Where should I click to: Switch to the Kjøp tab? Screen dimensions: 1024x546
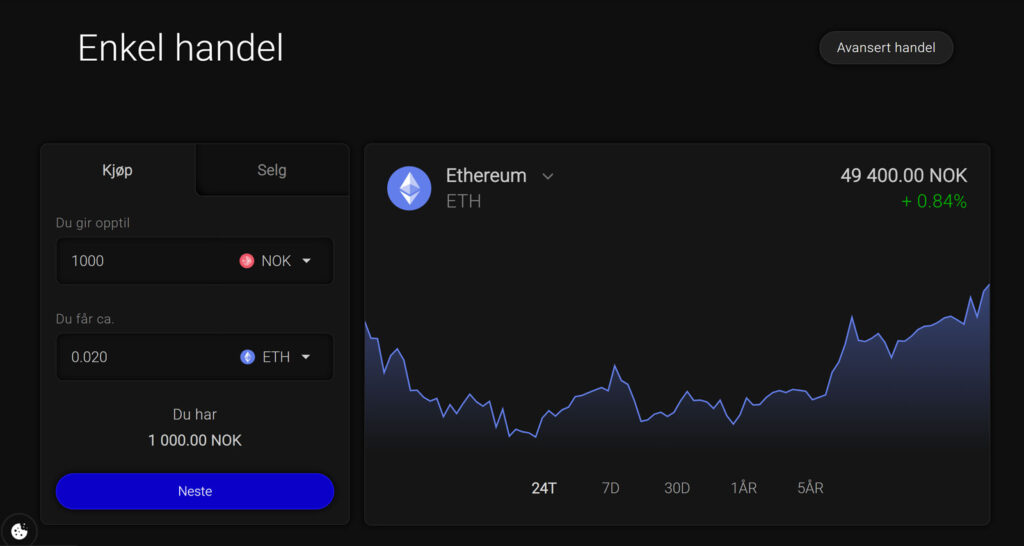tap(118, 170)
